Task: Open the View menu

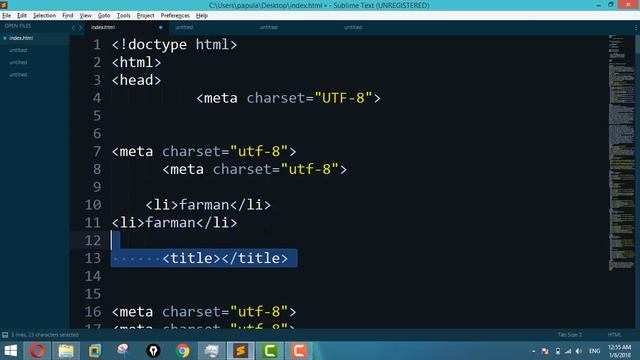Action: pos(85,16)
